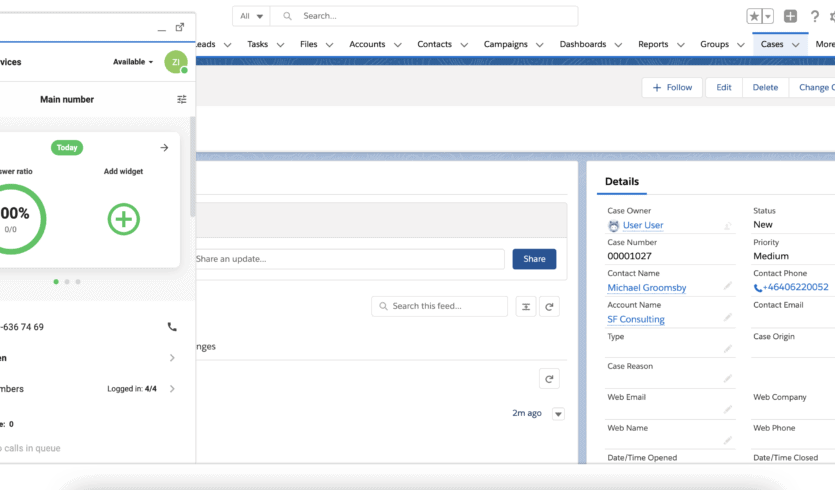Edit the Type field pencil icon
This screenshot has width=835, height=490.
[727, 349]
